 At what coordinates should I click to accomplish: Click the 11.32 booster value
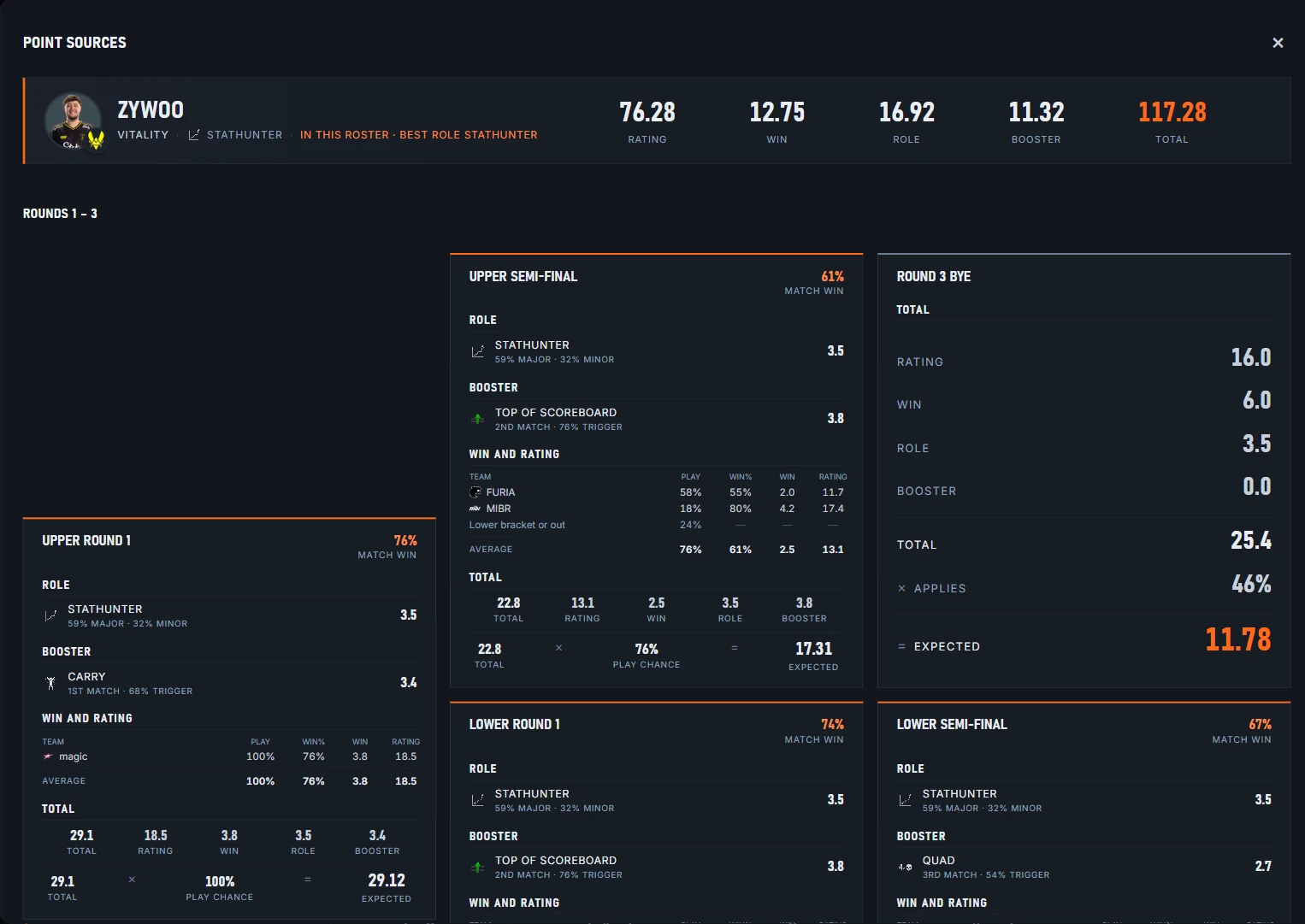(x=1036, y=112)
